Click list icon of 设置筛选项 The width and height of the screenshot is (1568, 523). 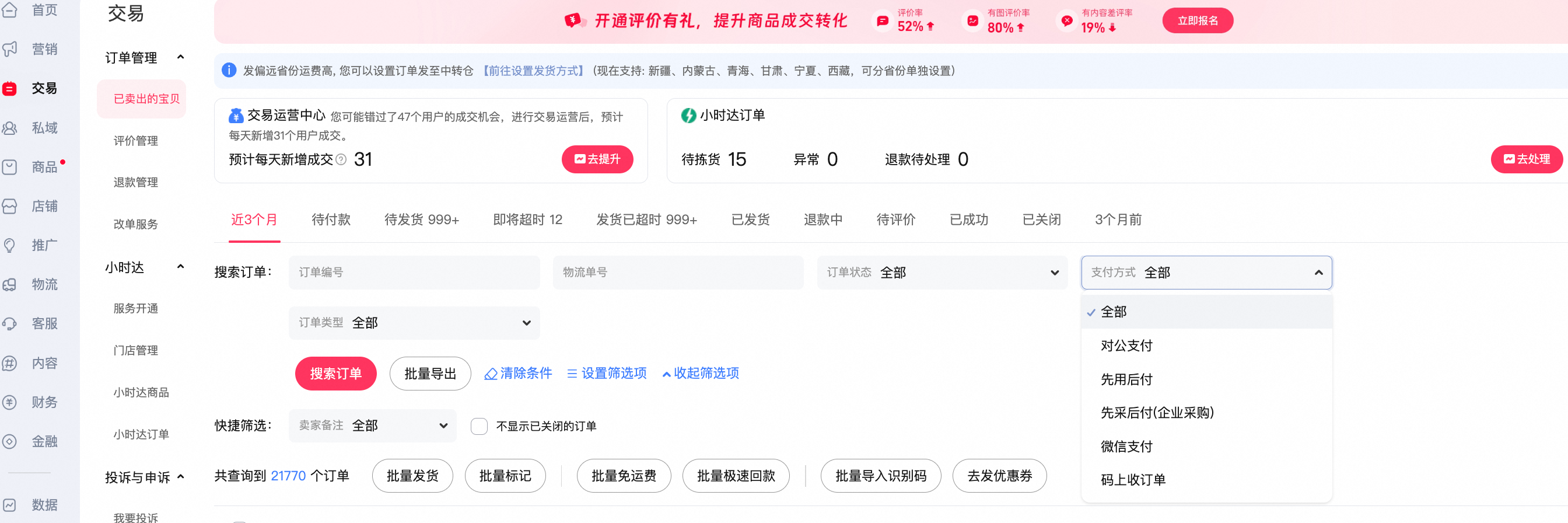click(572, 374)
